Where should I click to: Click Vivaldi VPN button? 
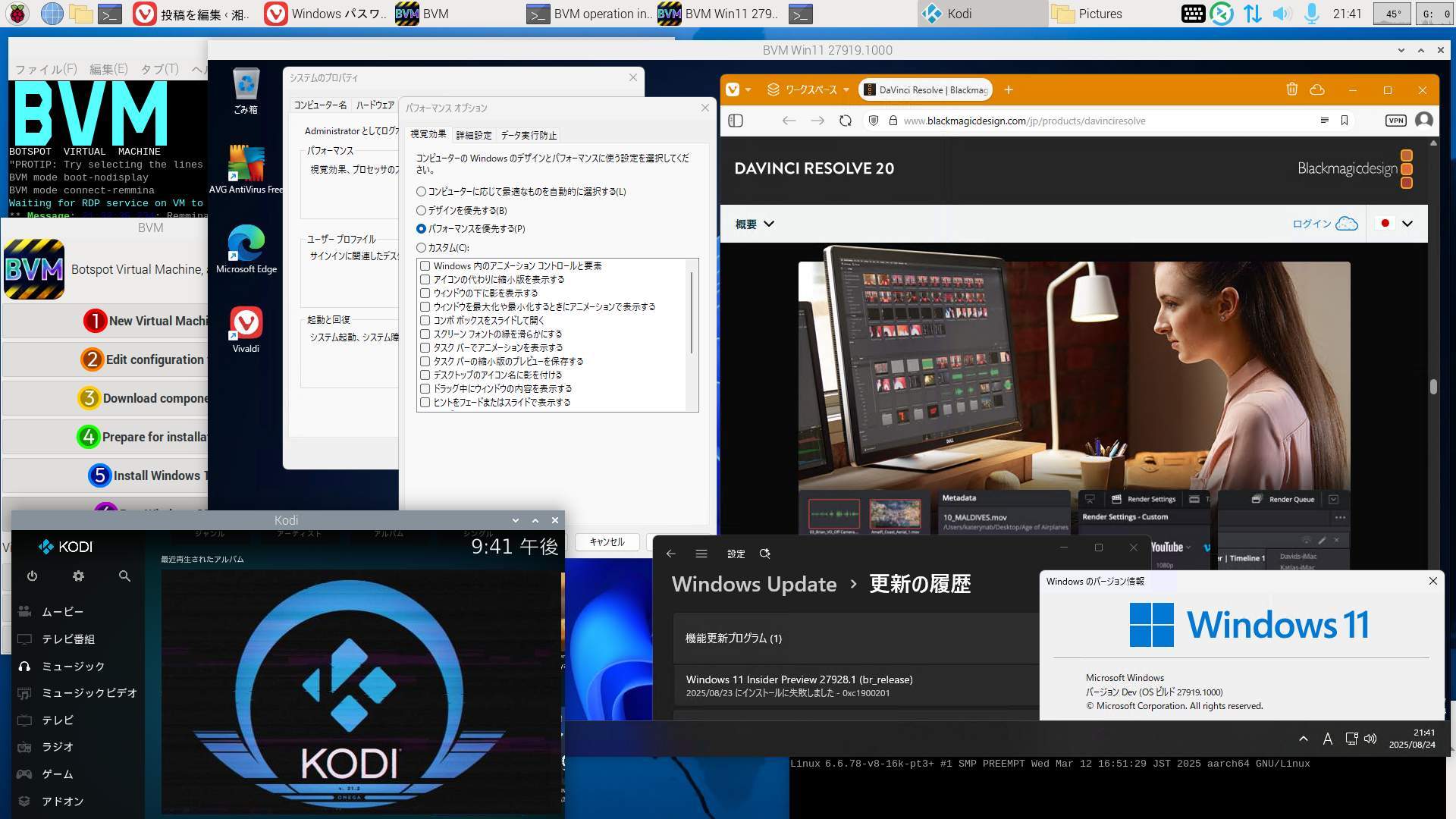pos(1395,121)
